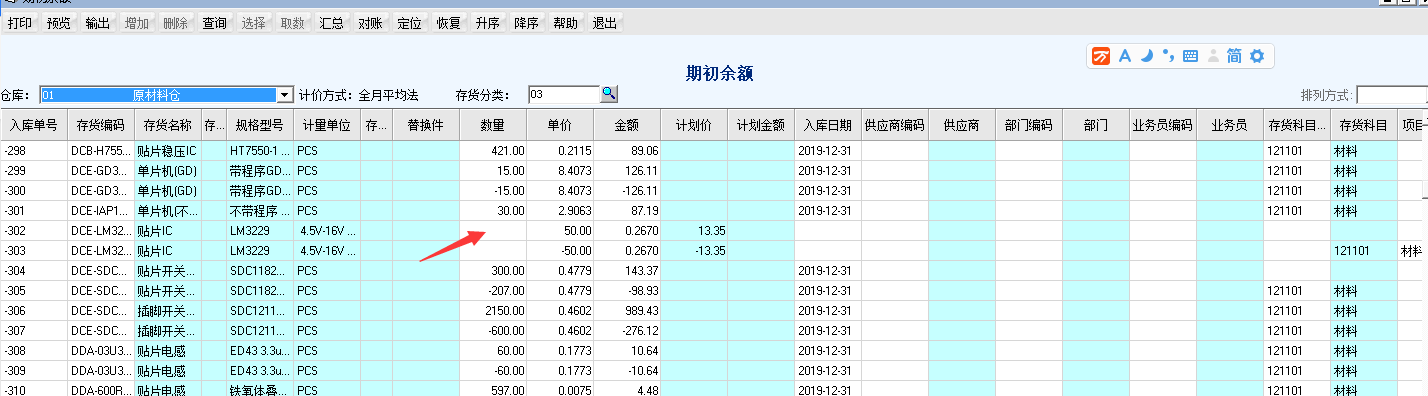Viewport: 1428px width, 396px height.
Task: Click the IME logo icon
Action: pyautogui.click(x=1101, y=57)
